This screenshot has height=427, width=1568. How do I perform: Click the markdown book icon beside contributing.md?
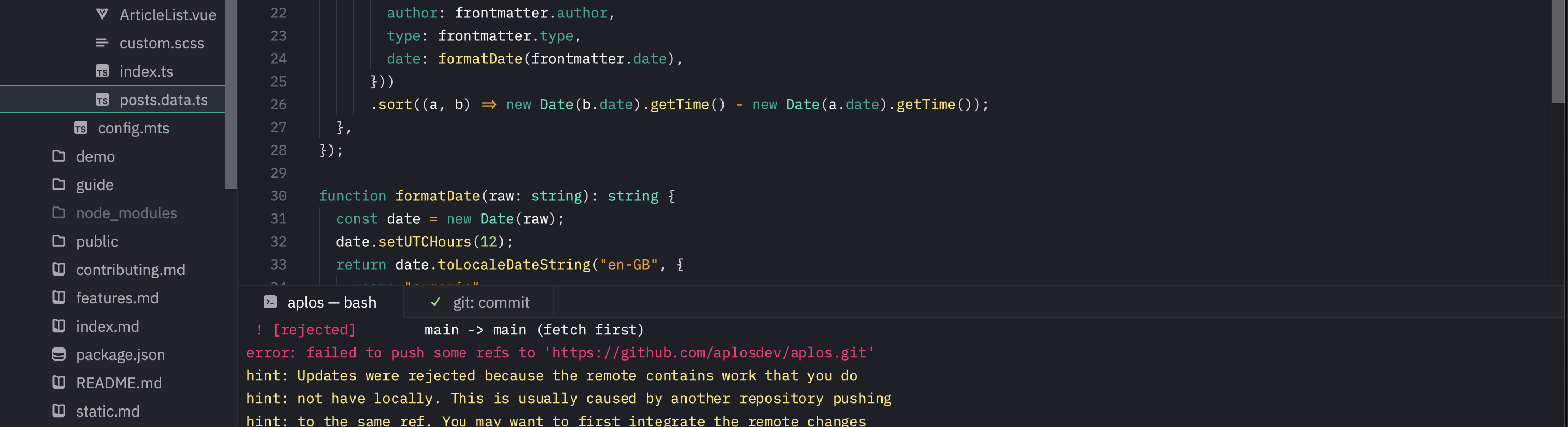[x=58, y=269]
